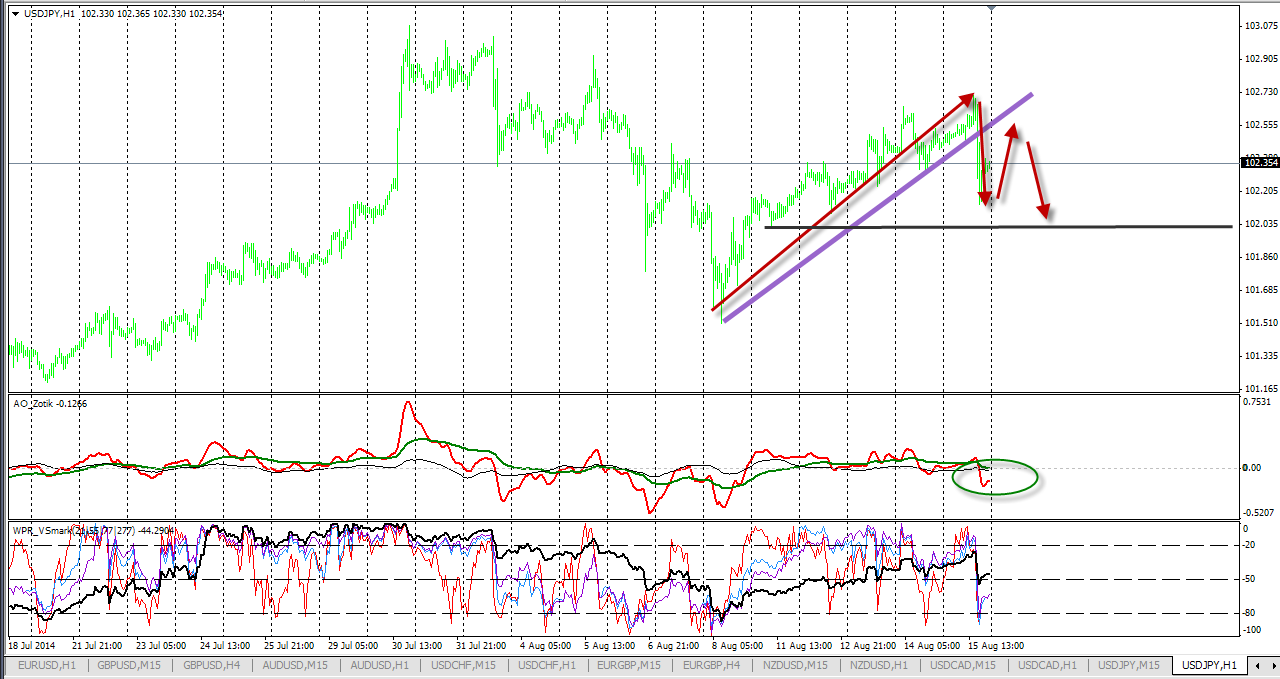Viewport: 1280px width, 679px height.
Task: Go to the AUDUSD,H1 chart tab
Action: (378, 665)
